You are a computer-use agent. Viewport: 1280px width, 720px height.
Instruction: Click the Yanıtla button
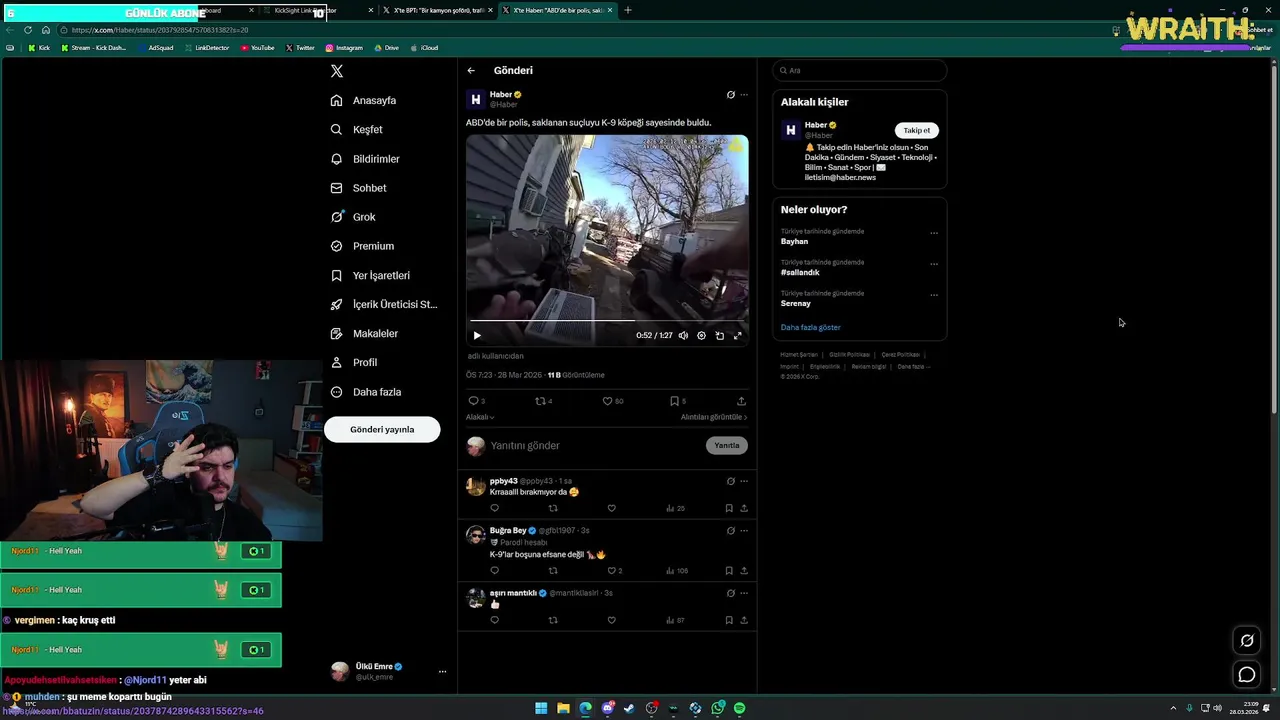(x=727, y=445)
